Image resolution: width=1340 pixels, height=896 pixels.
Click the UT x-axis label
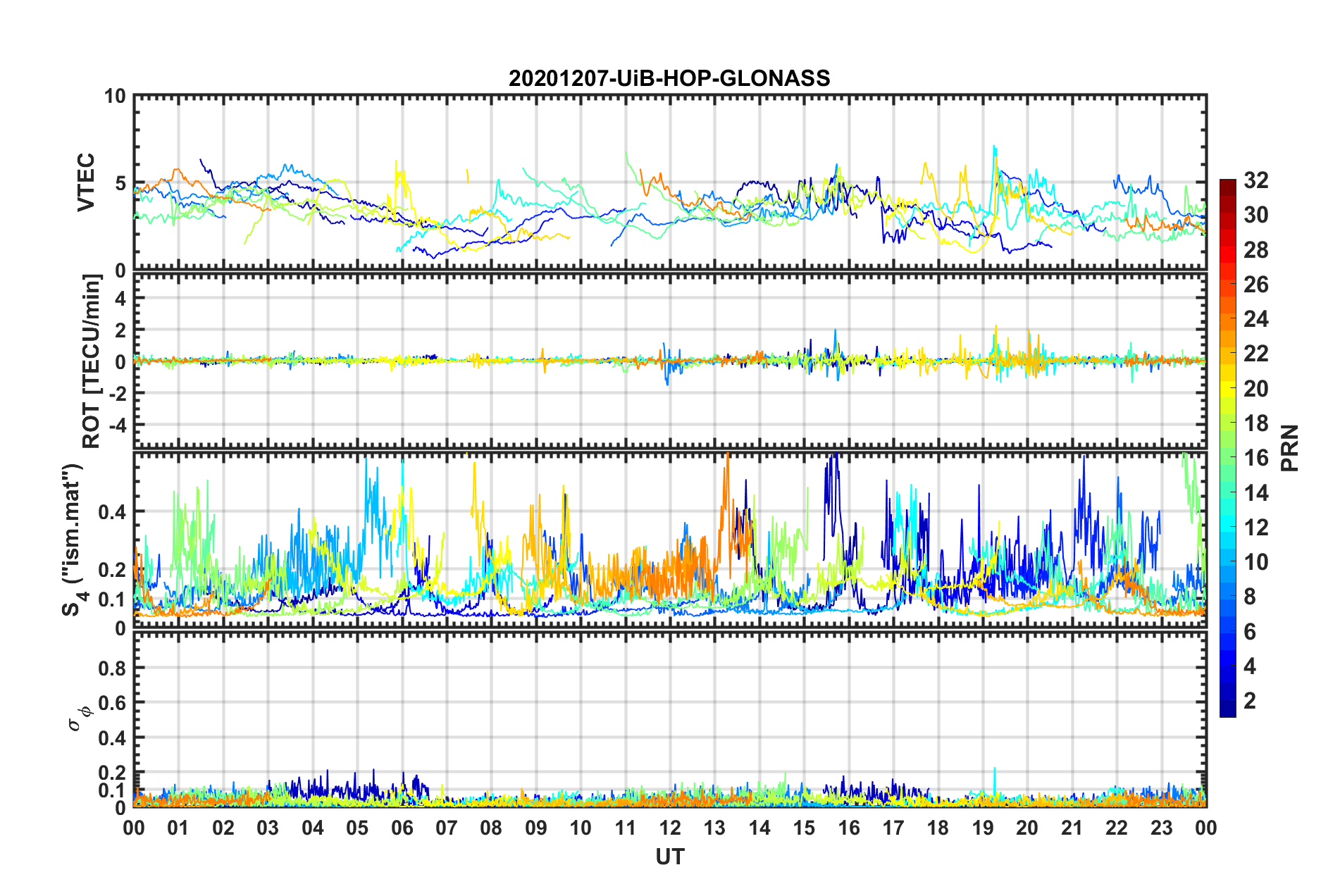[x=669, y=857]
